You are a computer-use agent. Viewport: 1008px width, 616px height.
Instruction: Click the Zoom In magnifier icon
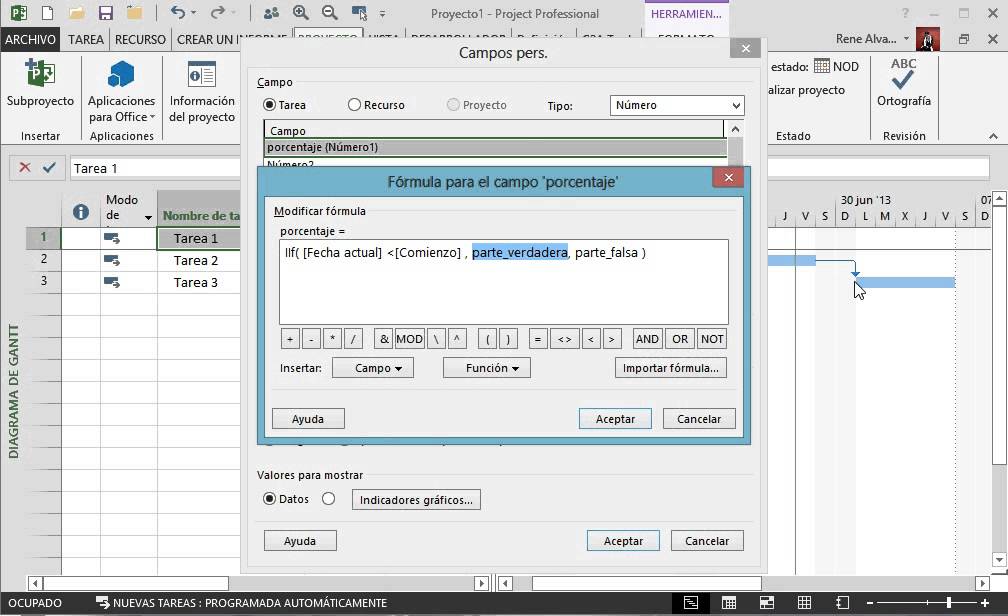click(300, 13)
